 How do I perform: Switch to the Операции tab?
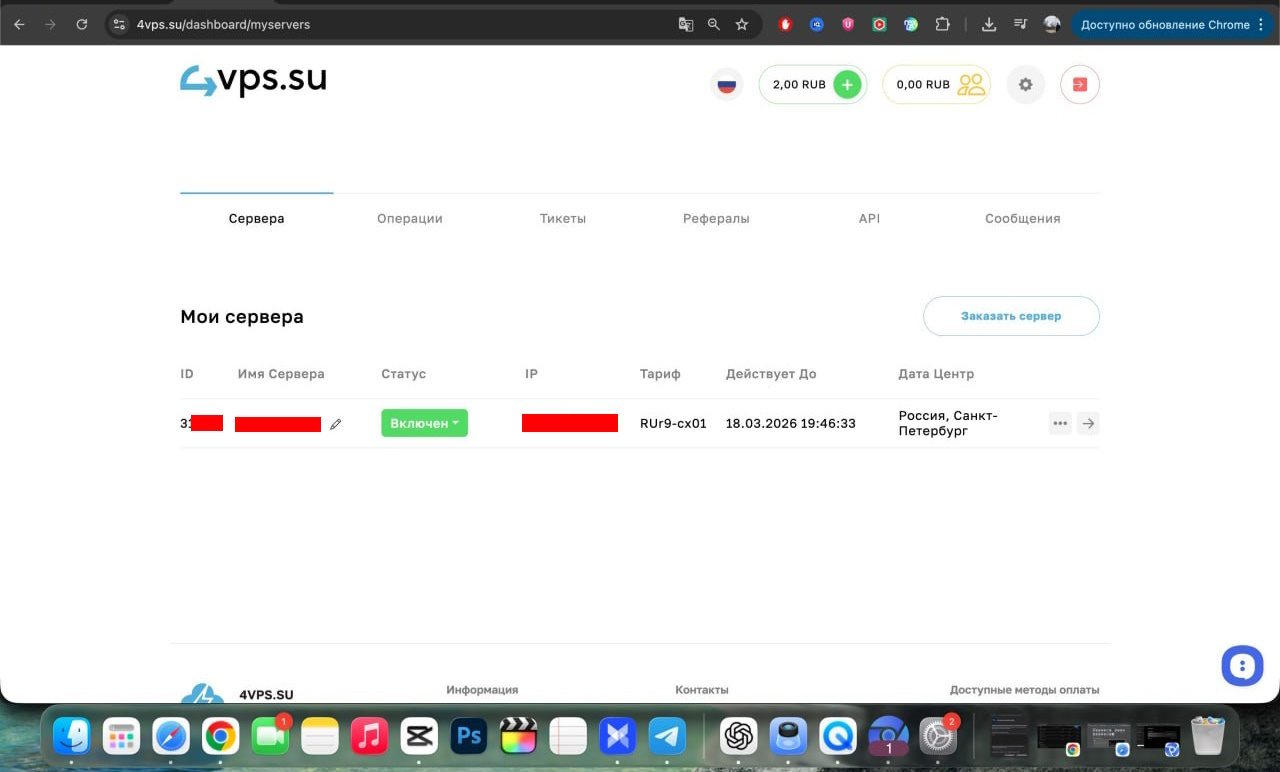tap(410, 218)
